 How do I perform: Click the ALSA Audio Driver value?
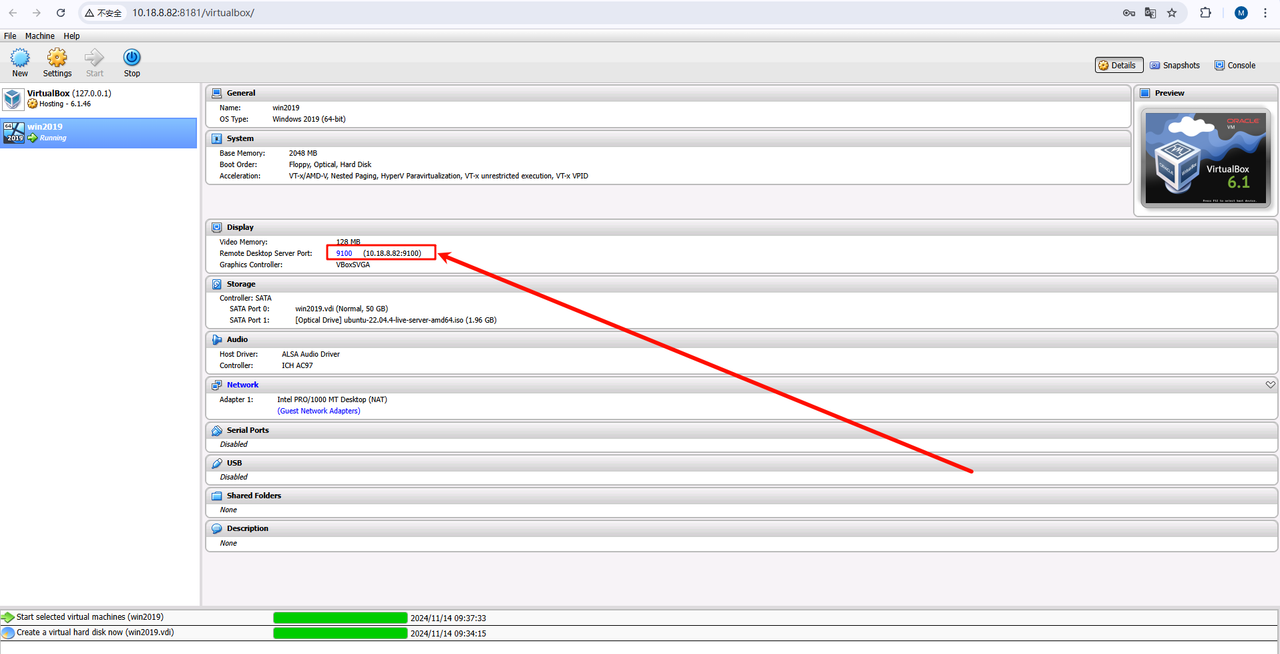[311, 354]
